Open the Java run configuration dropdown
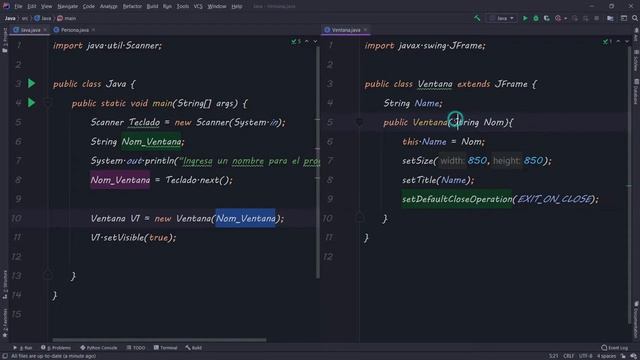 pos(502,18)
